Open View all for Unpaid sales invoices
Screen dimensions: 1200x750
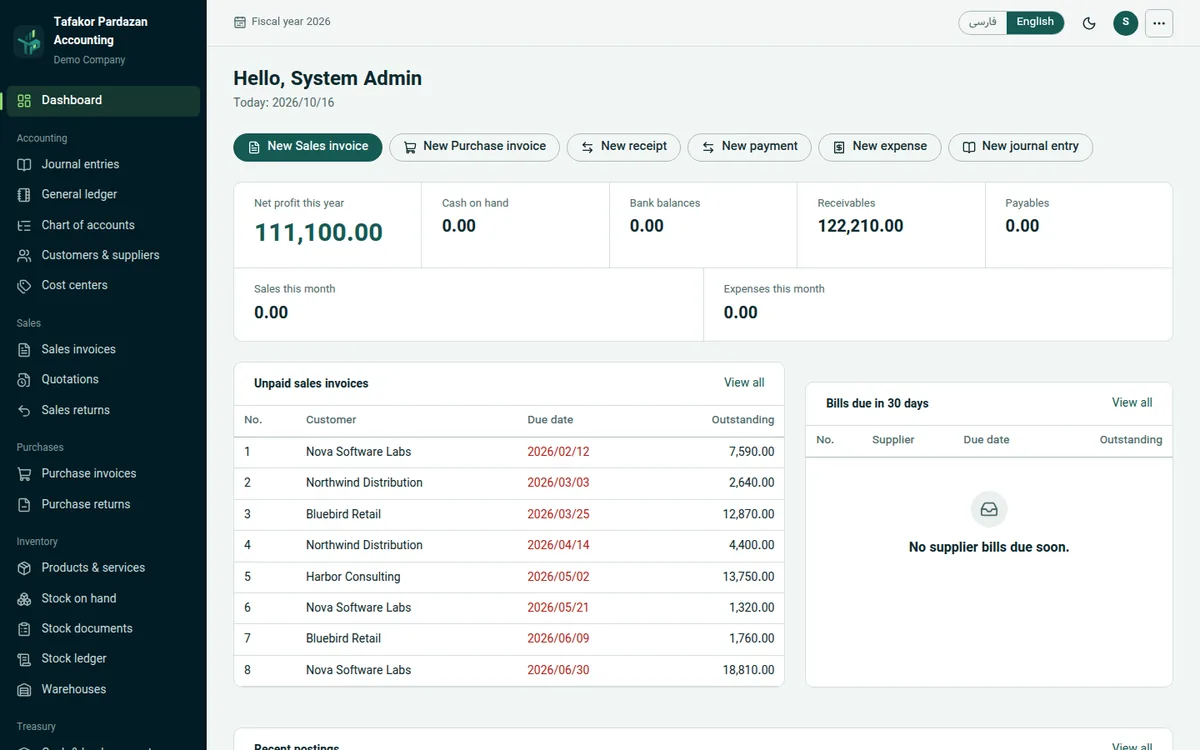tap(744, 383)
